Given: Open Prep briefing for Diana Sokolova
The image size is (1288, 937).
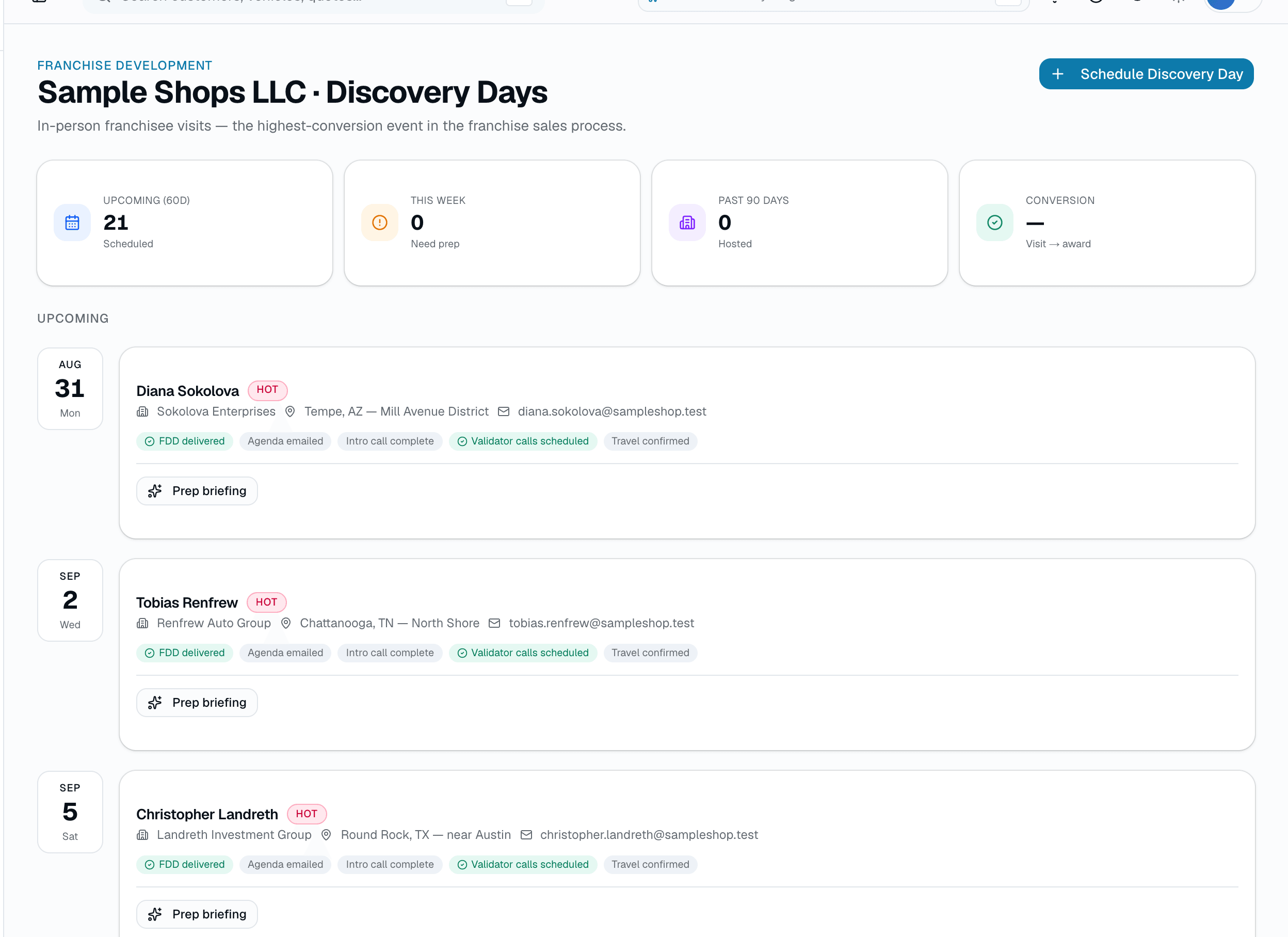Looking at the screenshot, I should [x=197, y=491].
